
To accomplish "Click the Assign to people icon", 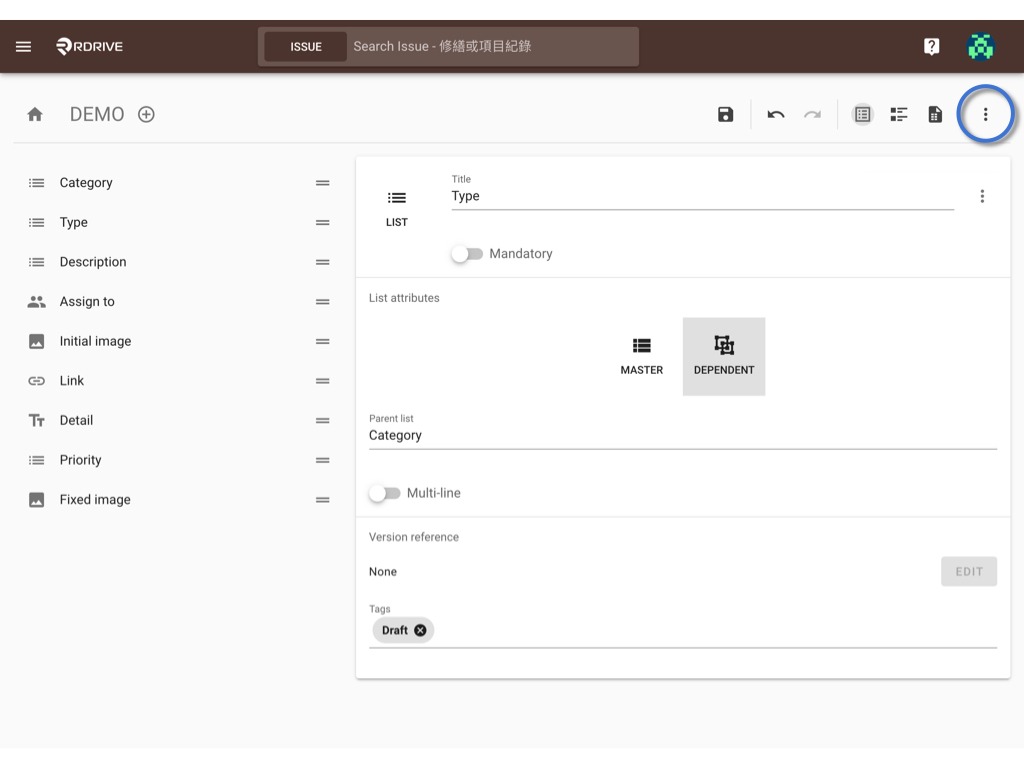I will [x=37, y=302].
